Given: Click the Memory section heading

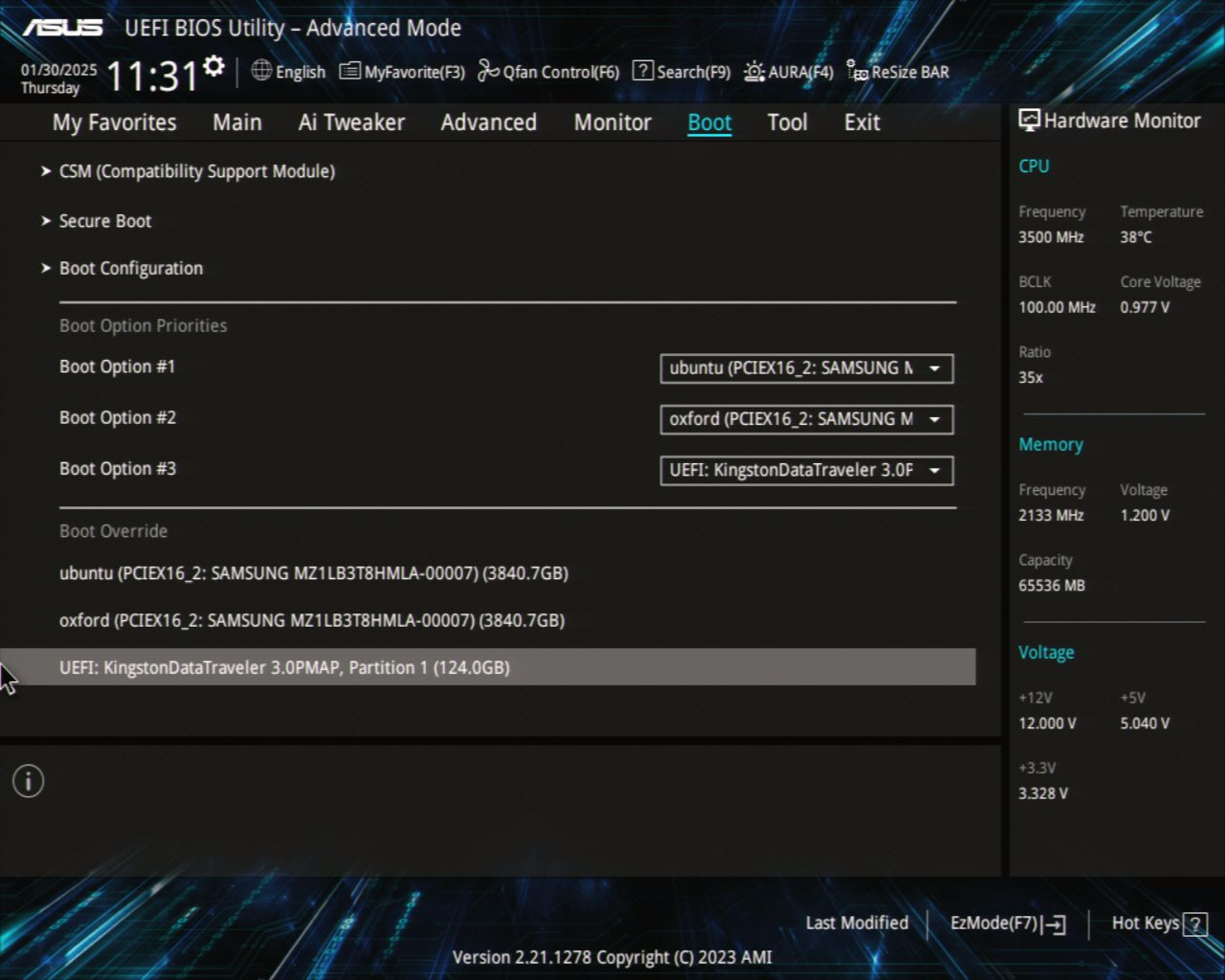Looking at the screenshot, I should pyautogui.click(x=1051, y=445).
